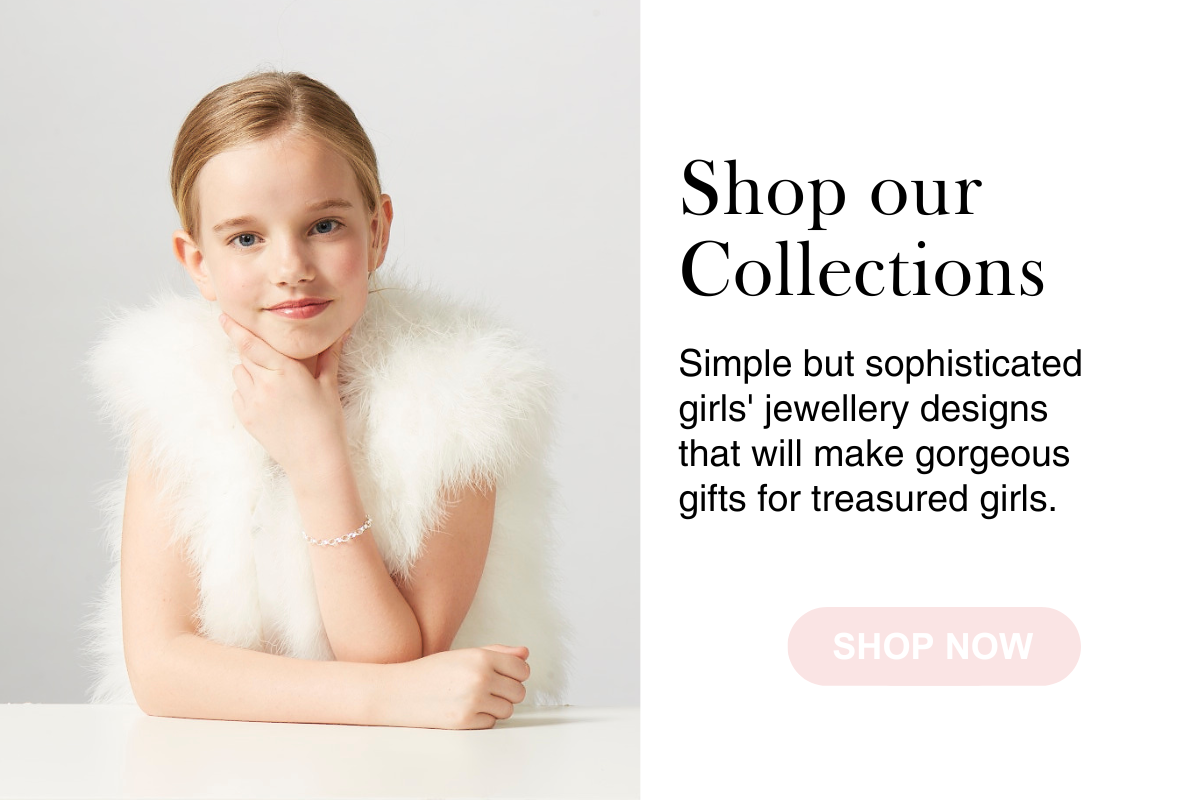Image resolution: width=1200 pixels, height=800 pixels.
Task: Click the 'that will make gorgeous' line
Action: 874,453
